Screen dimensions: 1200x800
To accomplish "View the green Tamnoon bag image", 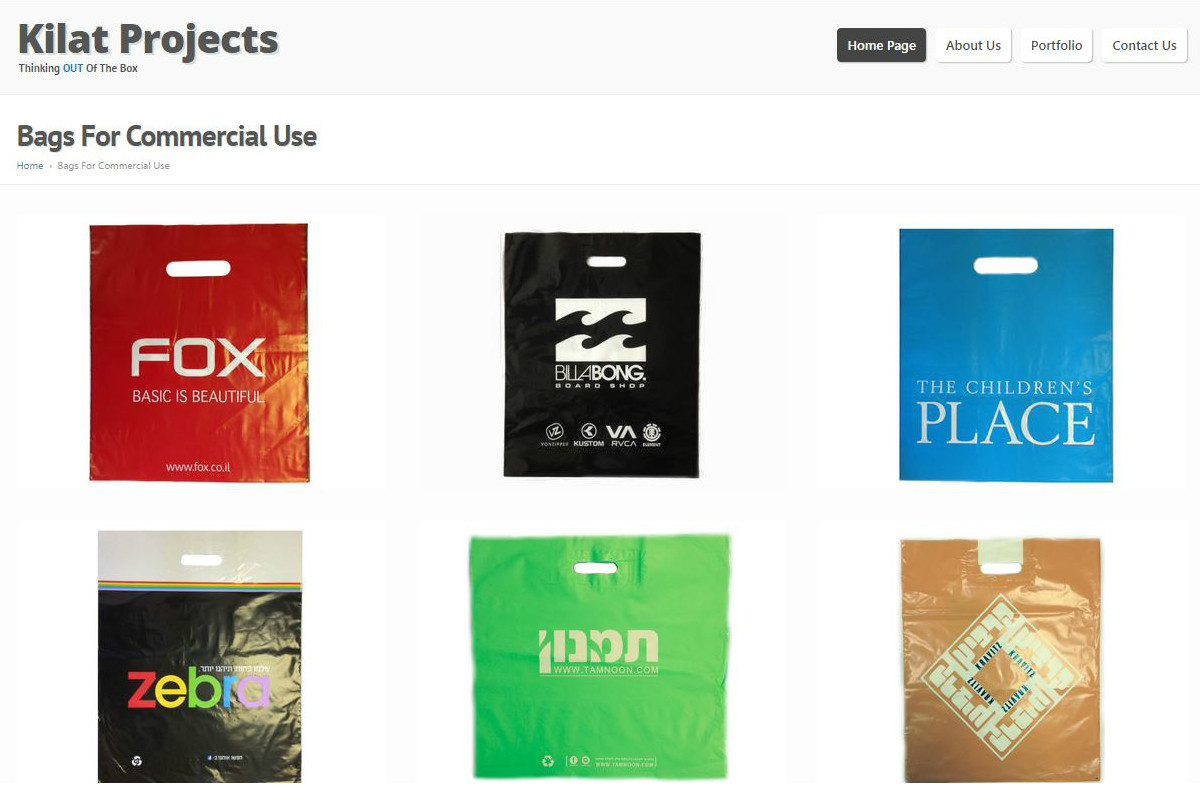I will point(601,657).
